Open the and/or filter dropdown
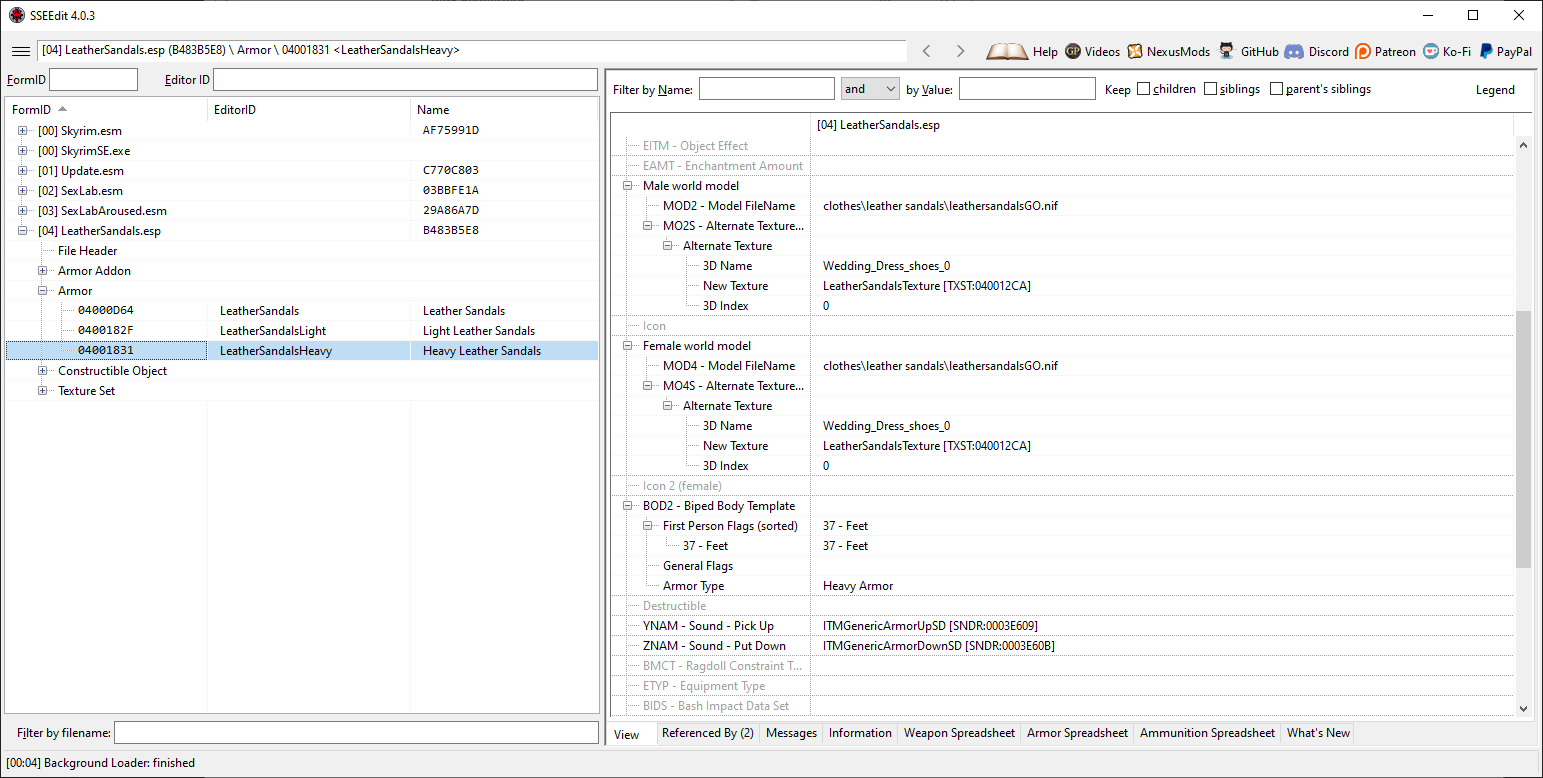 870,89
